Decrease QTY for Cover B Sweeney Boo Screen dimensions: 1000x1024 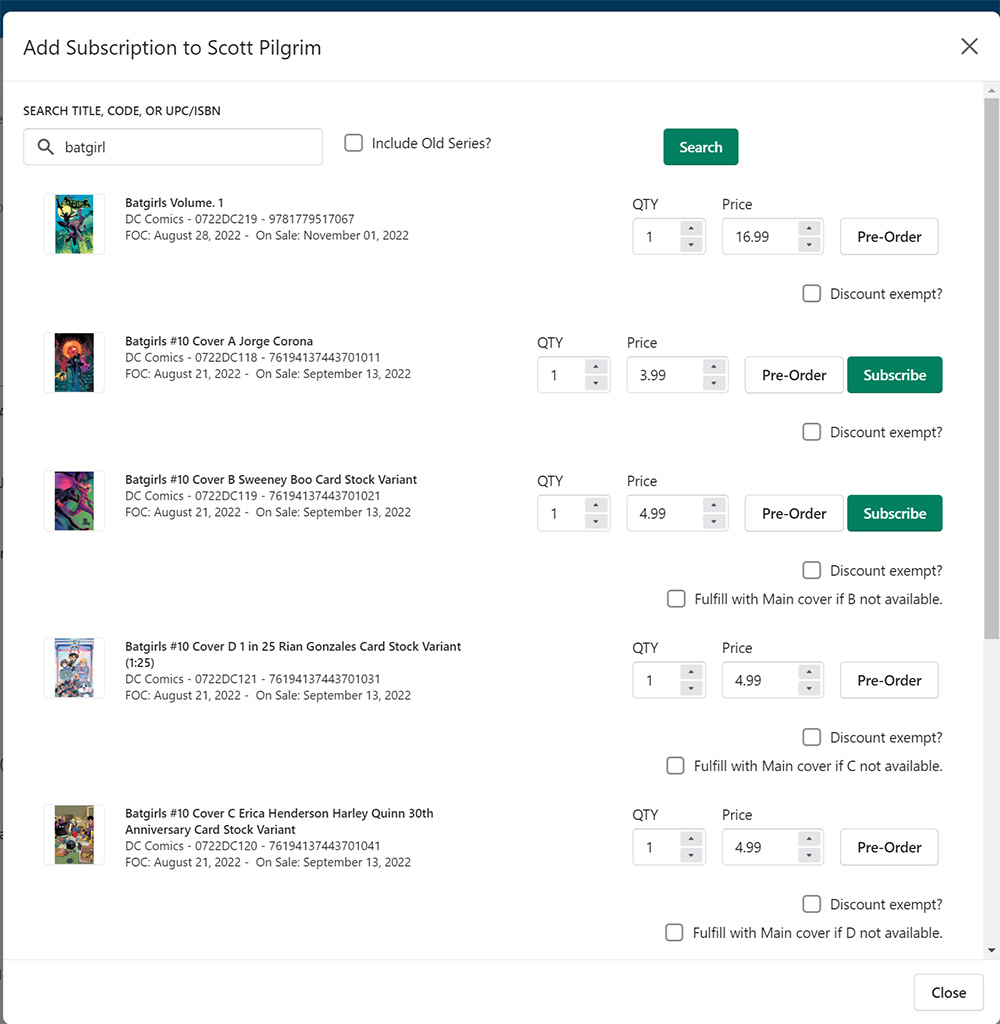[596, 522]
